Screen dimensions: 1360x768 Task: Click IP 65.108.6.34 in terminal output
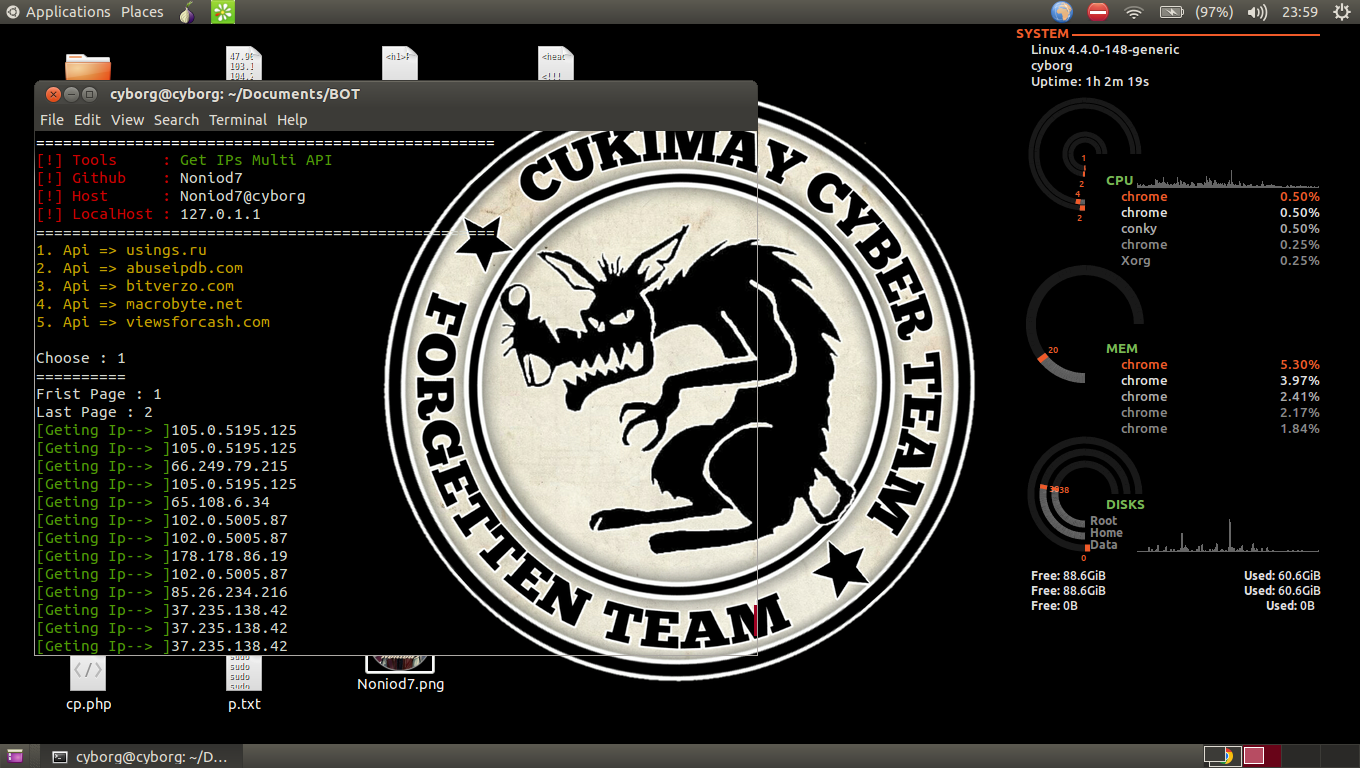(x=221, y=502)
